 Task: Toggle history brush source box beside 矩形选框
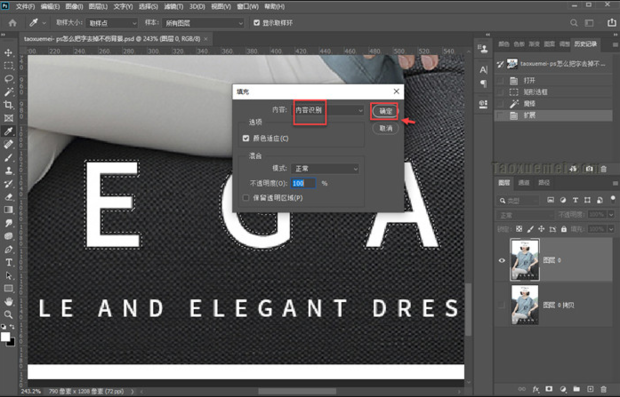501,92
